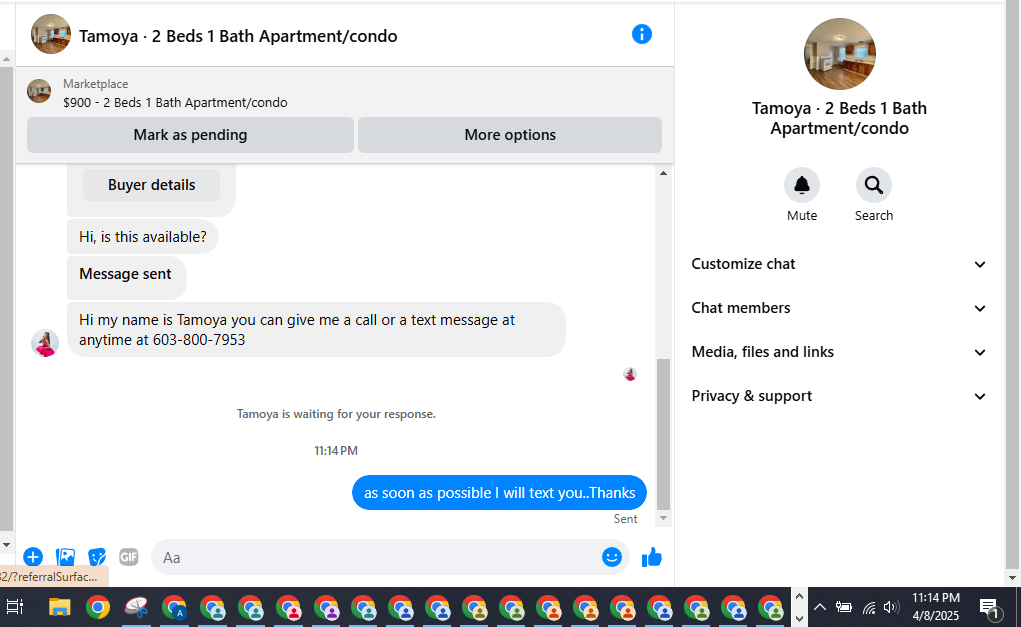The image size is (1021, 627).
Task: Focus the Aa message input field
Action: [x=378, y=557]
